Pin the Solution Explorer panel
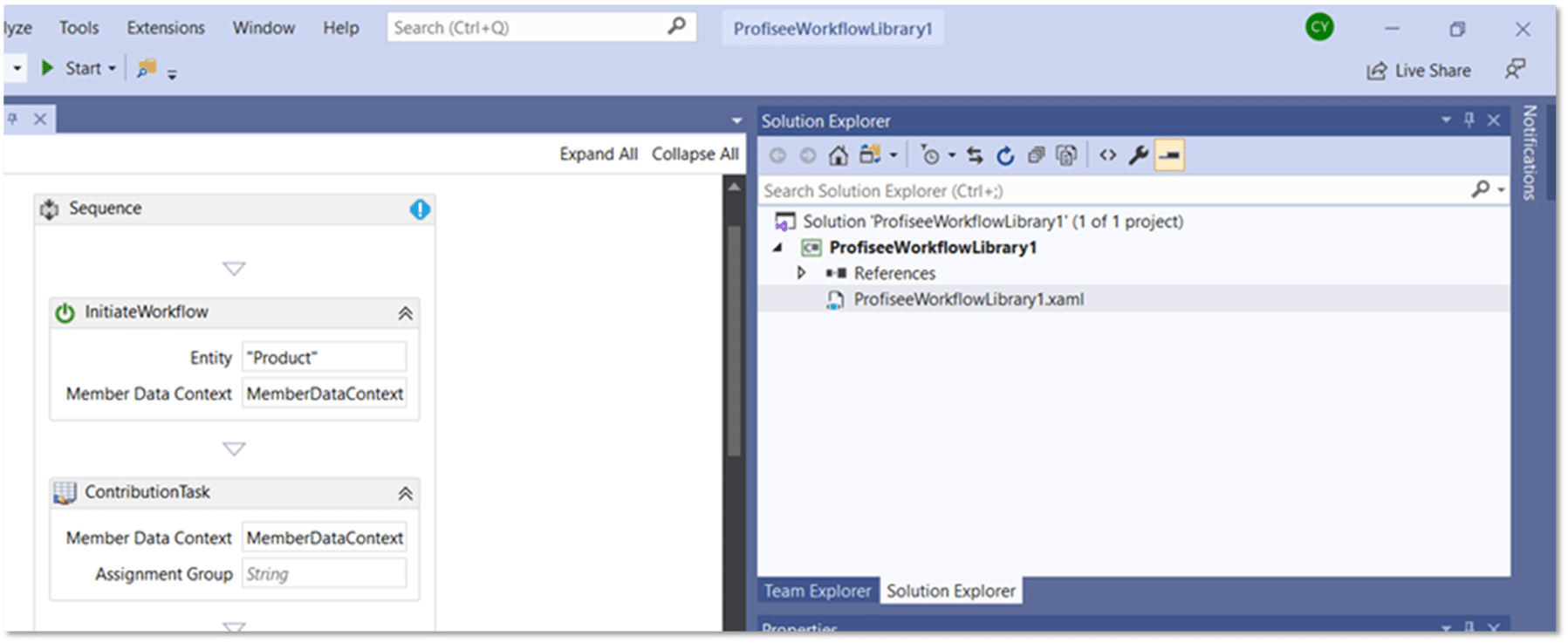This screenshot has height=643, width=1568. coord(1469,120)
